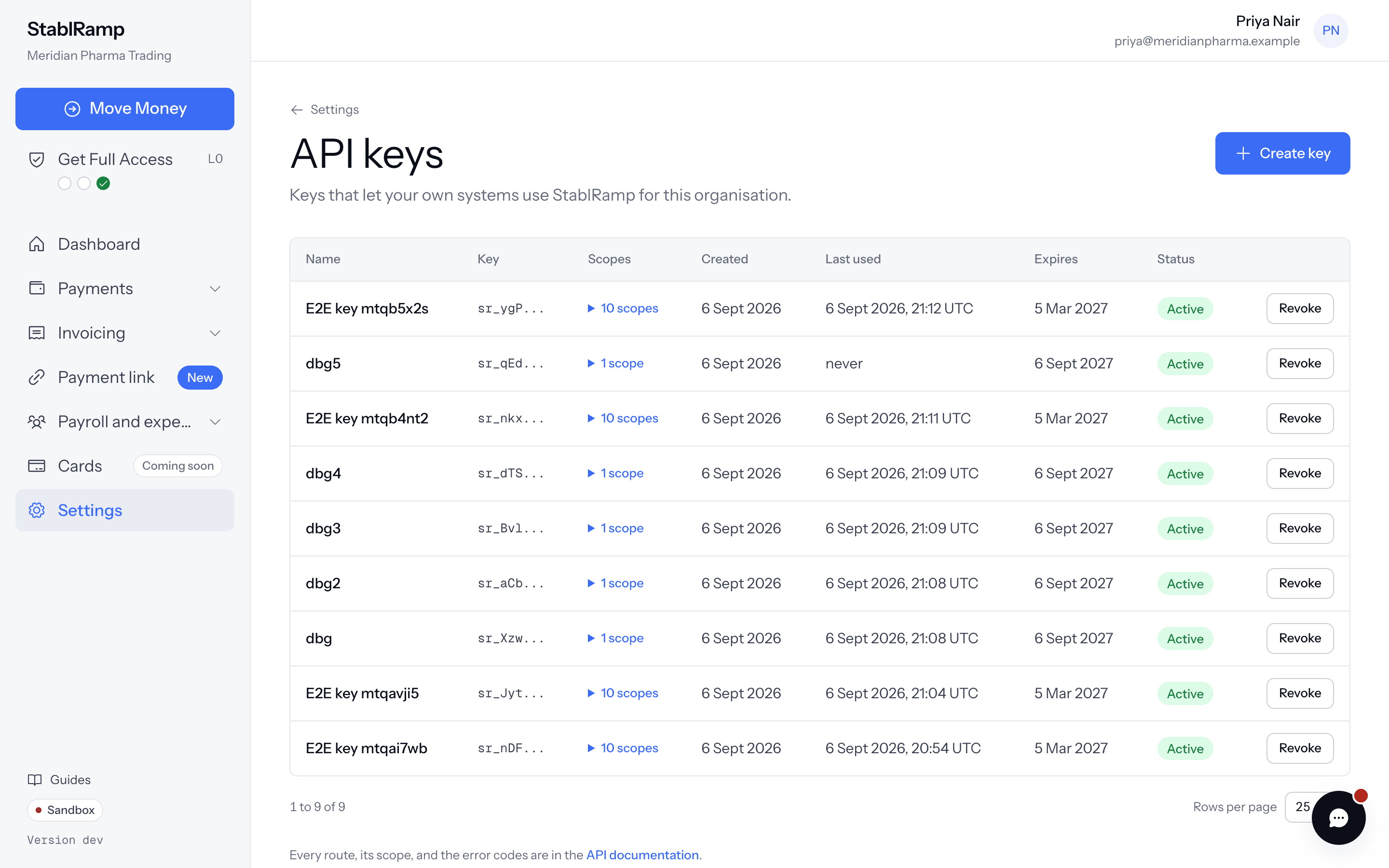Click the Cards icon in sidebar
This screenshot has width=1389, height=868.
click(x=37, y=465)
